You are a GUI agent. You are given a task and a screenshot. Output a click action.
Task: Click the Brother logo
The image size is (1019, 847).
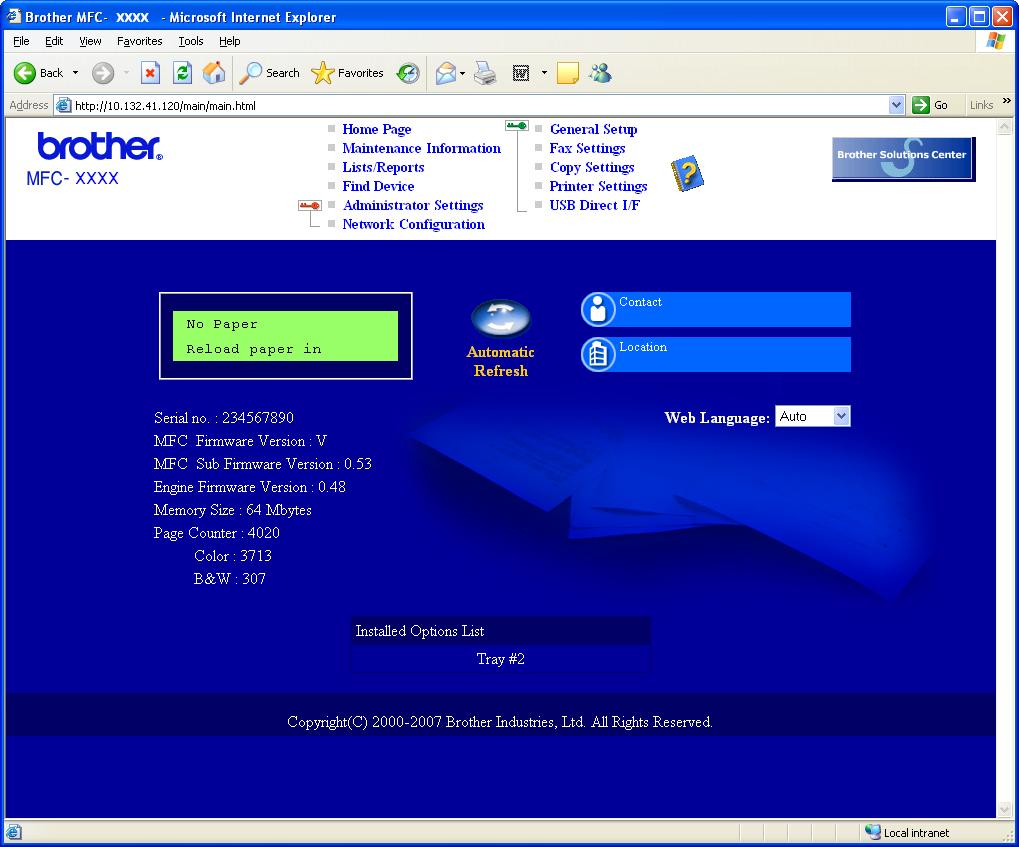coord(99,146)
